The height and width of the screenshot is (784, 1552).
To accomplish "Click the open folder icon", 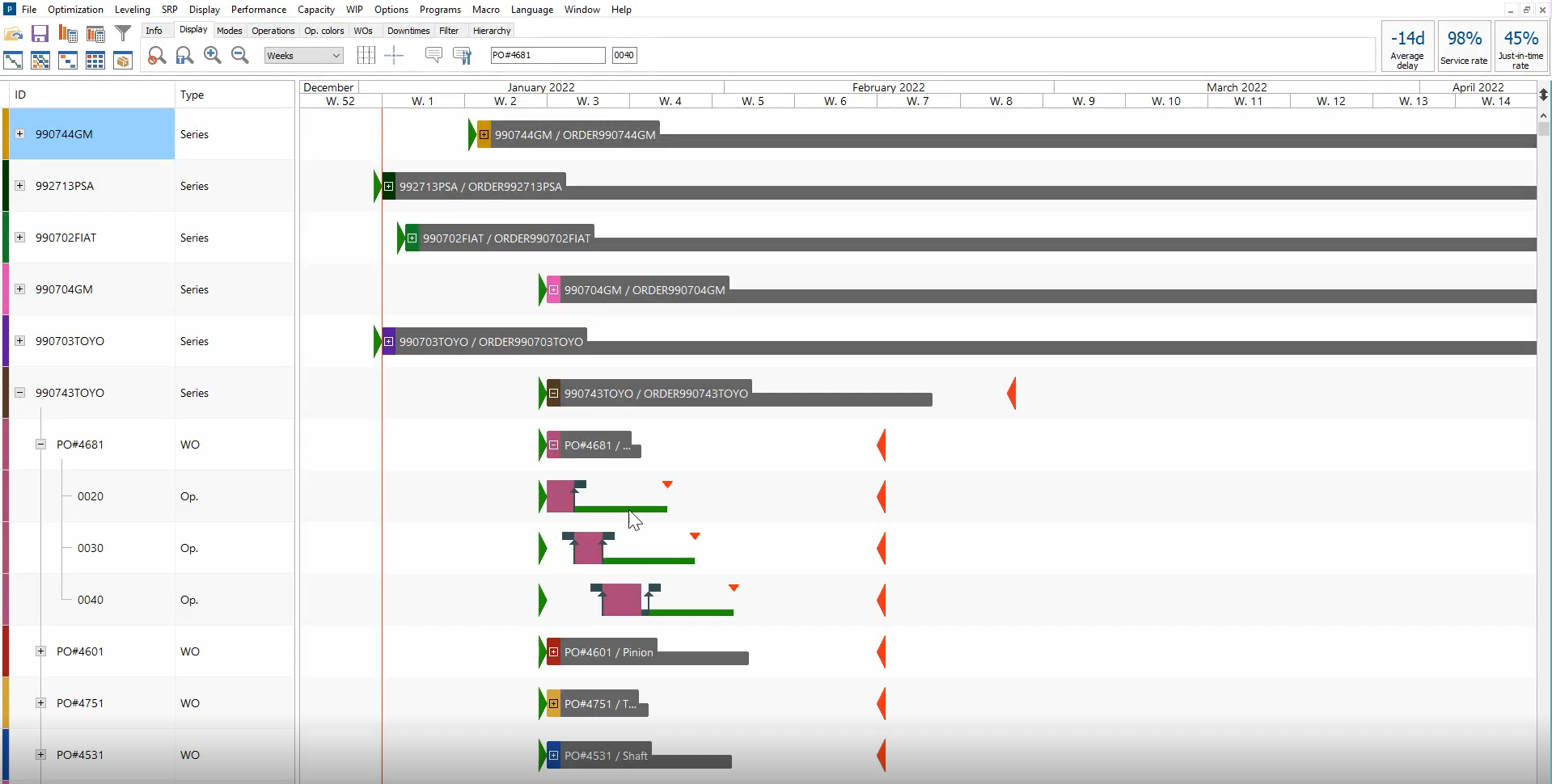I will click(13, 34).
